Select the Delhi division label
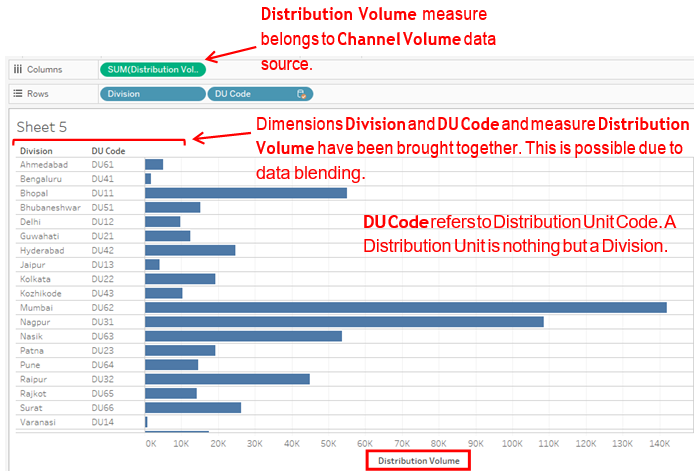The width and height of the screenshot is (699, 476). pyautogui.click(x=30, y=222)
